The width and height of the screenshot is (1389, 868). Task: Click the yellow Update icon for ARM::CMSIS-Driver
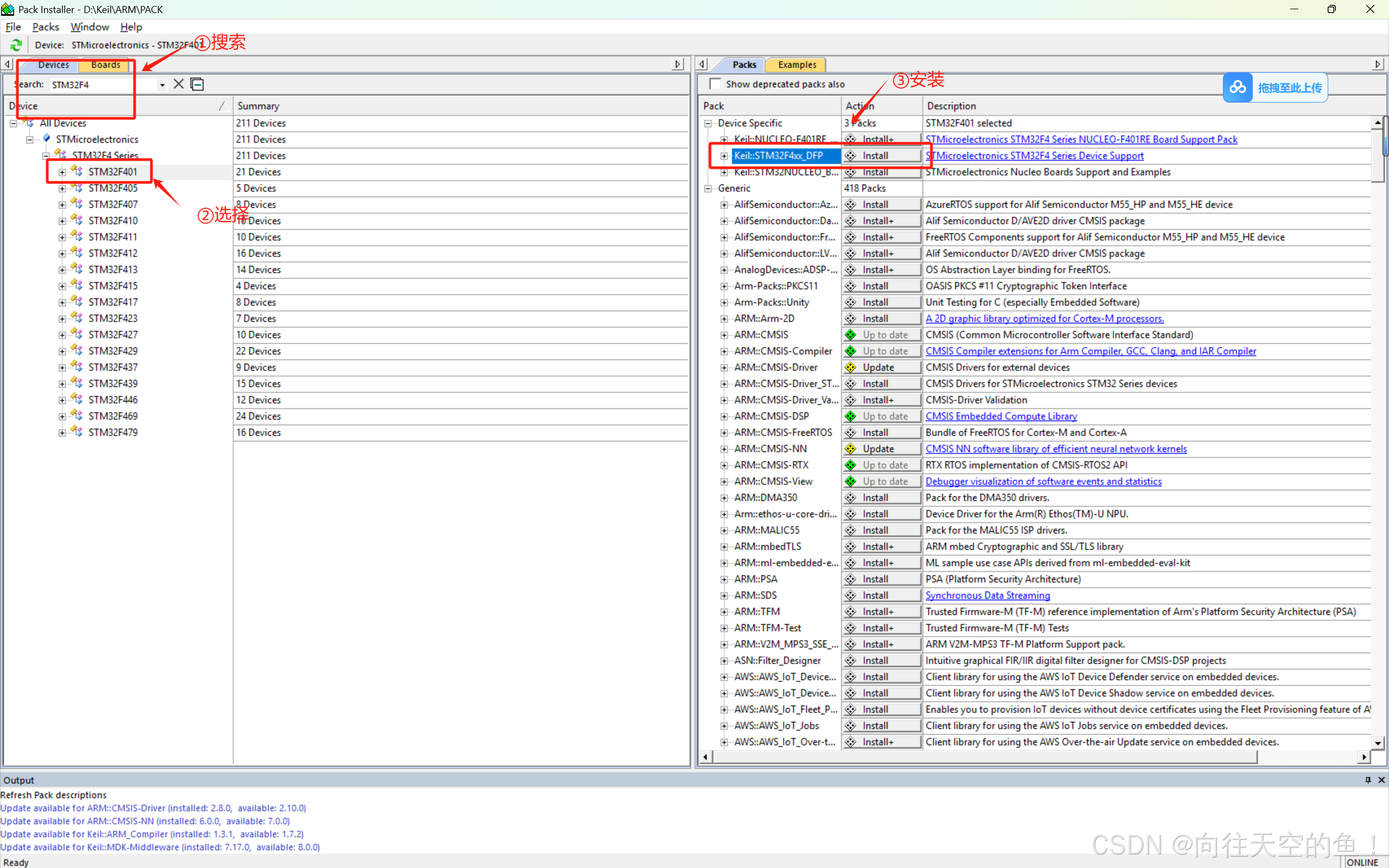pyautogui.click(x=851, y=368)
